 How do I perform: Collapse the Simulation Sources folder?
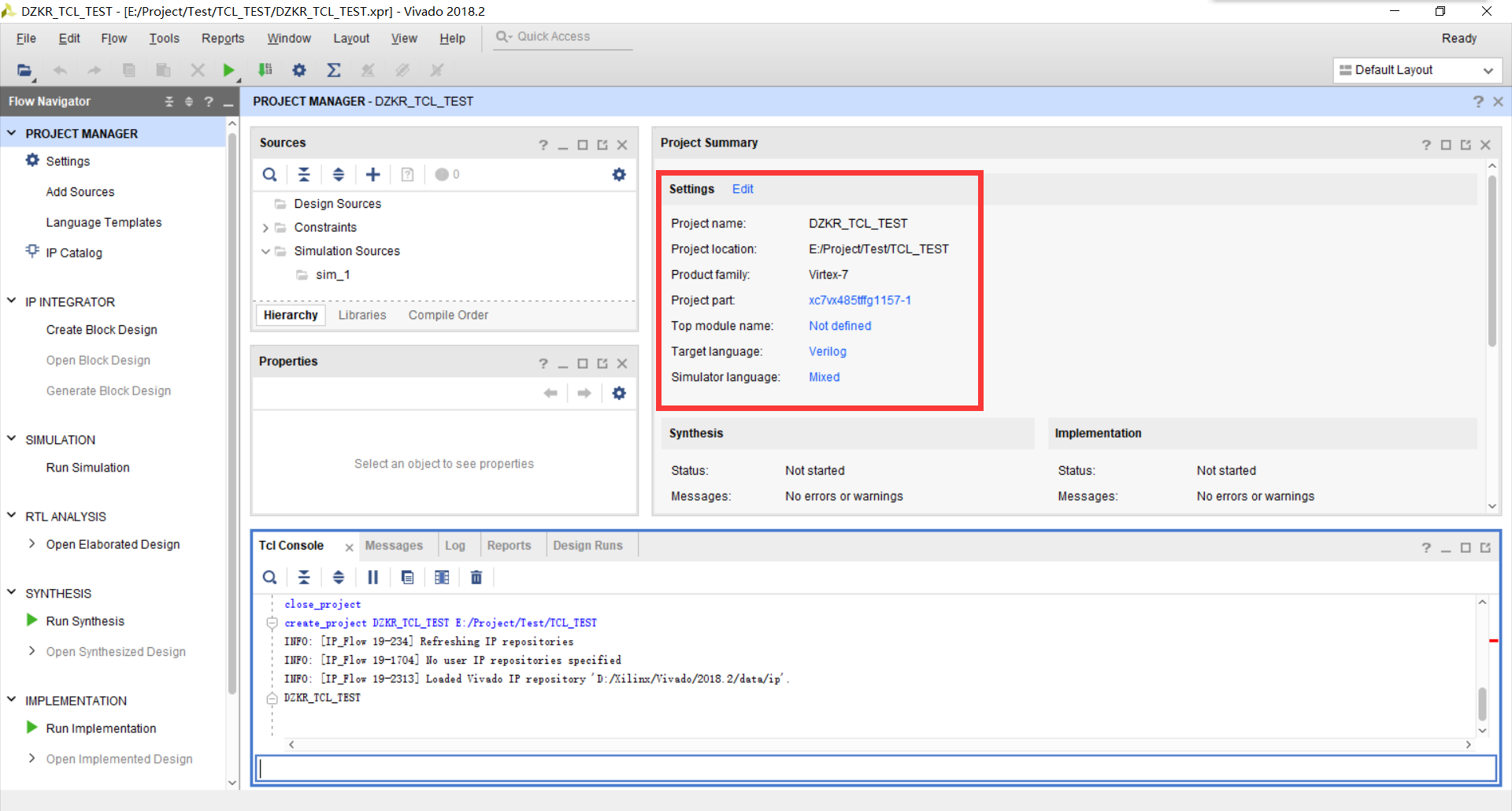[265, 251]
